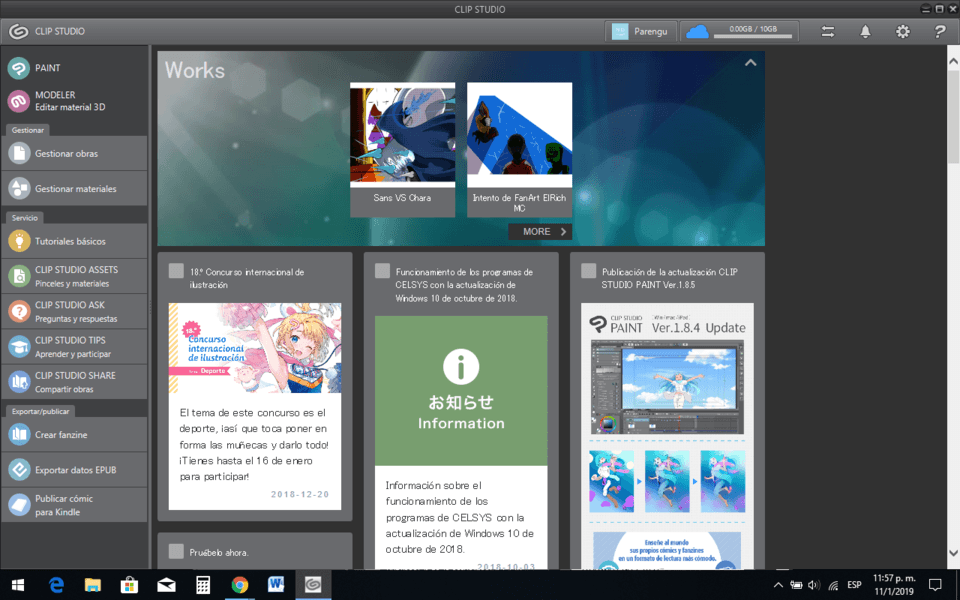Select Crear fanzine

(x=73, y=435)
